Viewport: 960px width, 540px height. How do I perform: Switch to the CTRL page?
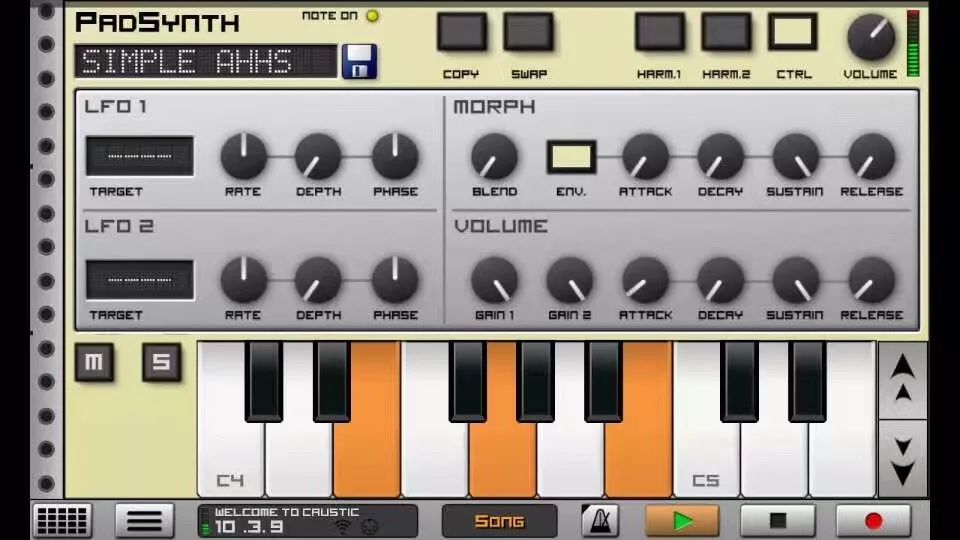click(x=792, y=32)
